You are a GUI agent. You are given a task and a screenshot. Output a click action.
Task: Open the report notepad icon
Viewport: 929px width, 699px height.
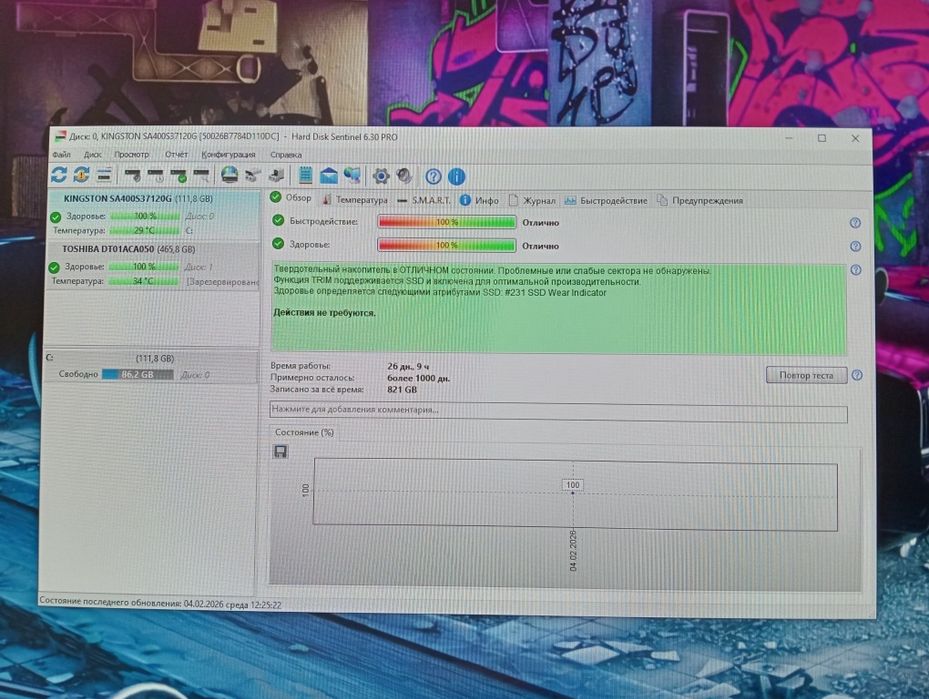pyautogui.click(x=305, y=175)
